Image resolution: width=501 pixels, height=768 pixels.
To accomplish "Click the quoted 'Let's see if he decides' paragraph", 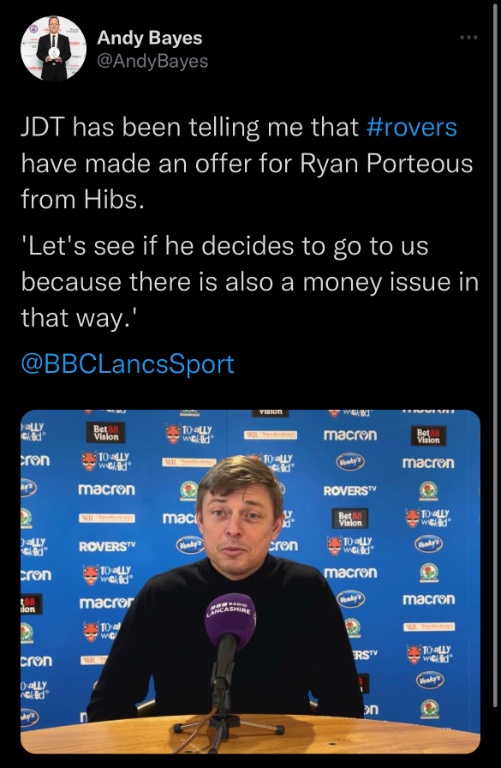I will click(x=249, y=282).
